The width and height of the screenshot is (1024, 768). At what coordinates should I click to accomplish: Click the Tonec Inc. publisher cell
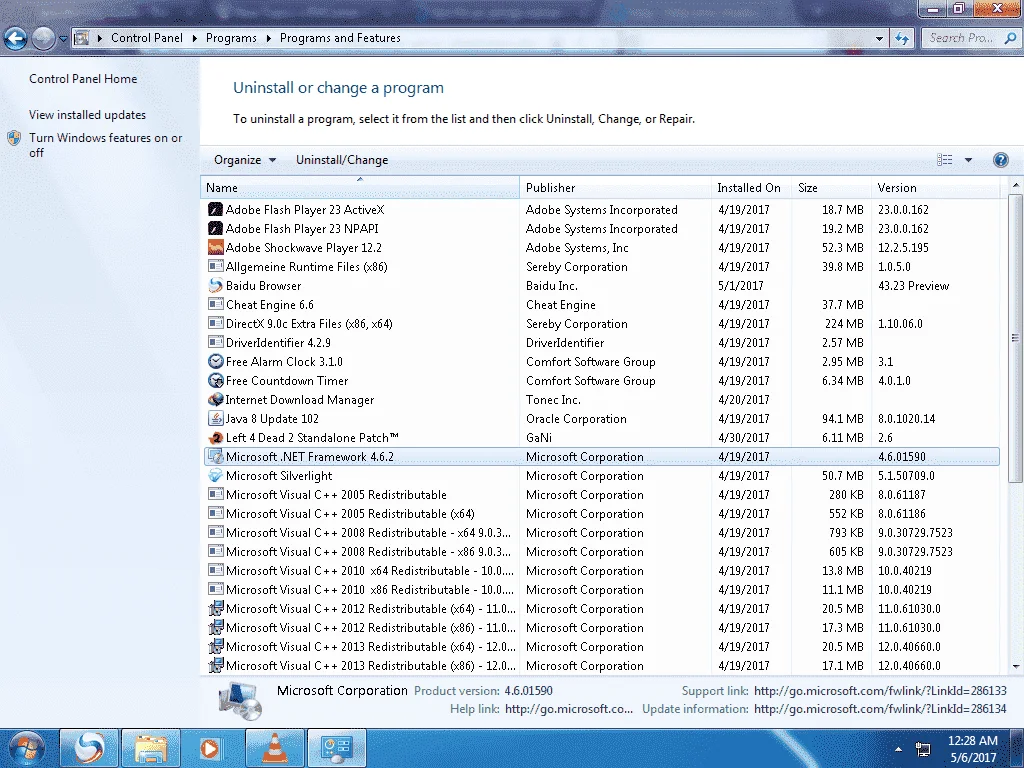tap(553, 400)
